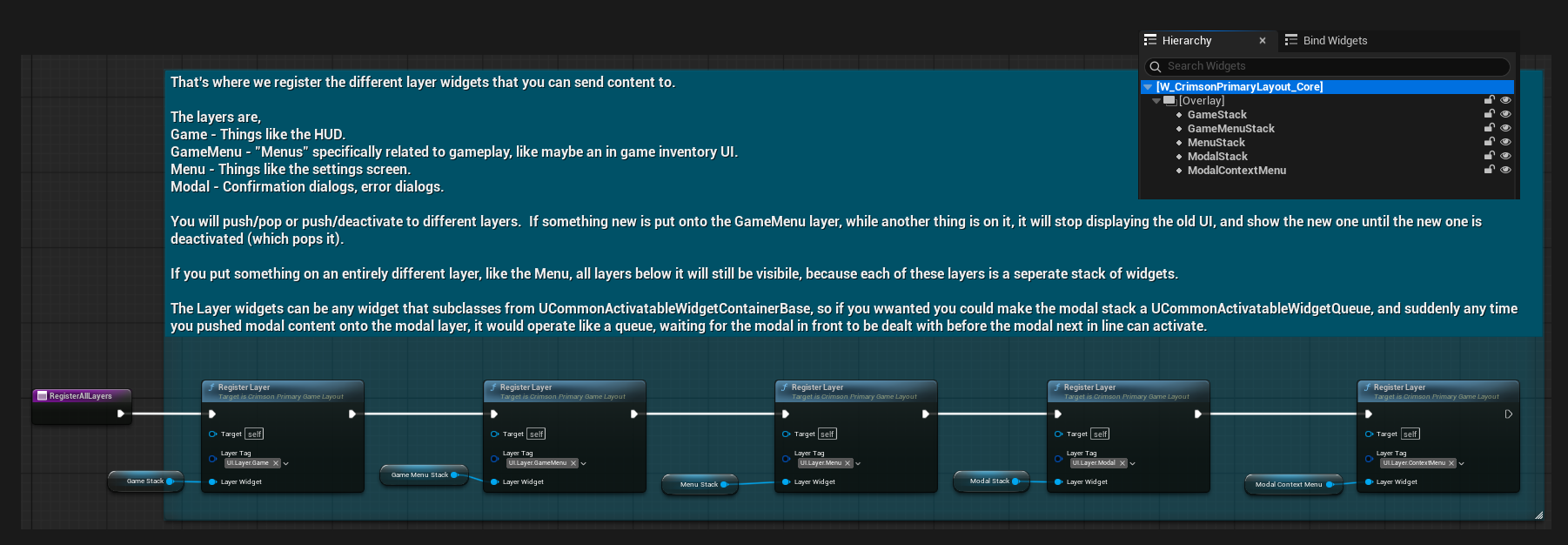Click output pin of Game Stack node
The image size is (1568, 545).
(171, 481)
